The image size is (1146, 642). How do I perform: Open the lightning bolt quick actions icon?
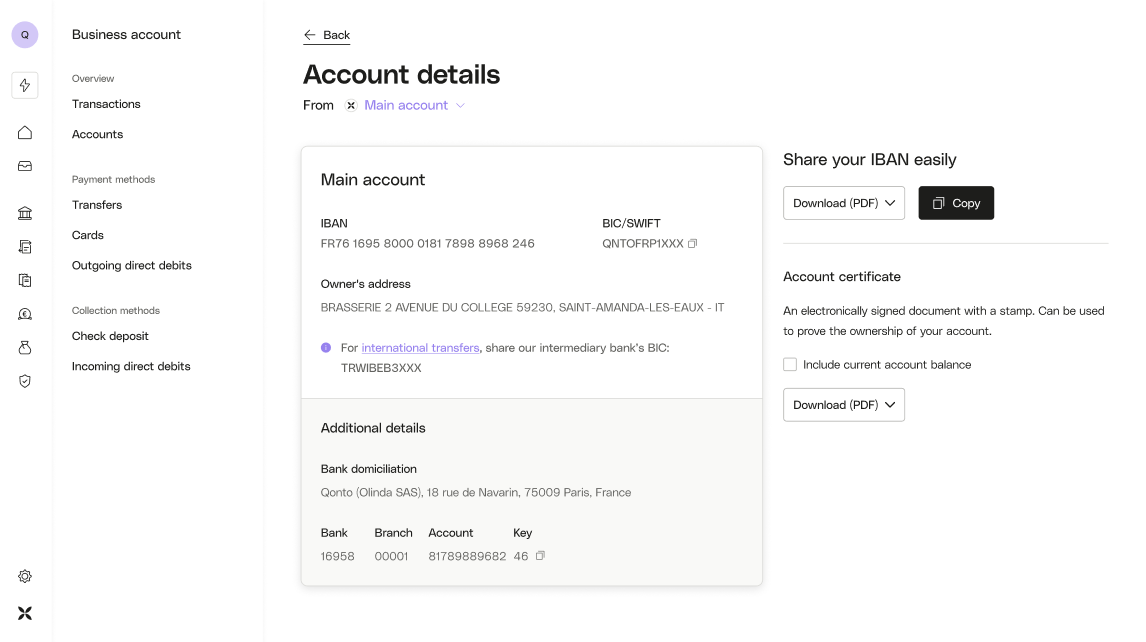click(25, 86)
